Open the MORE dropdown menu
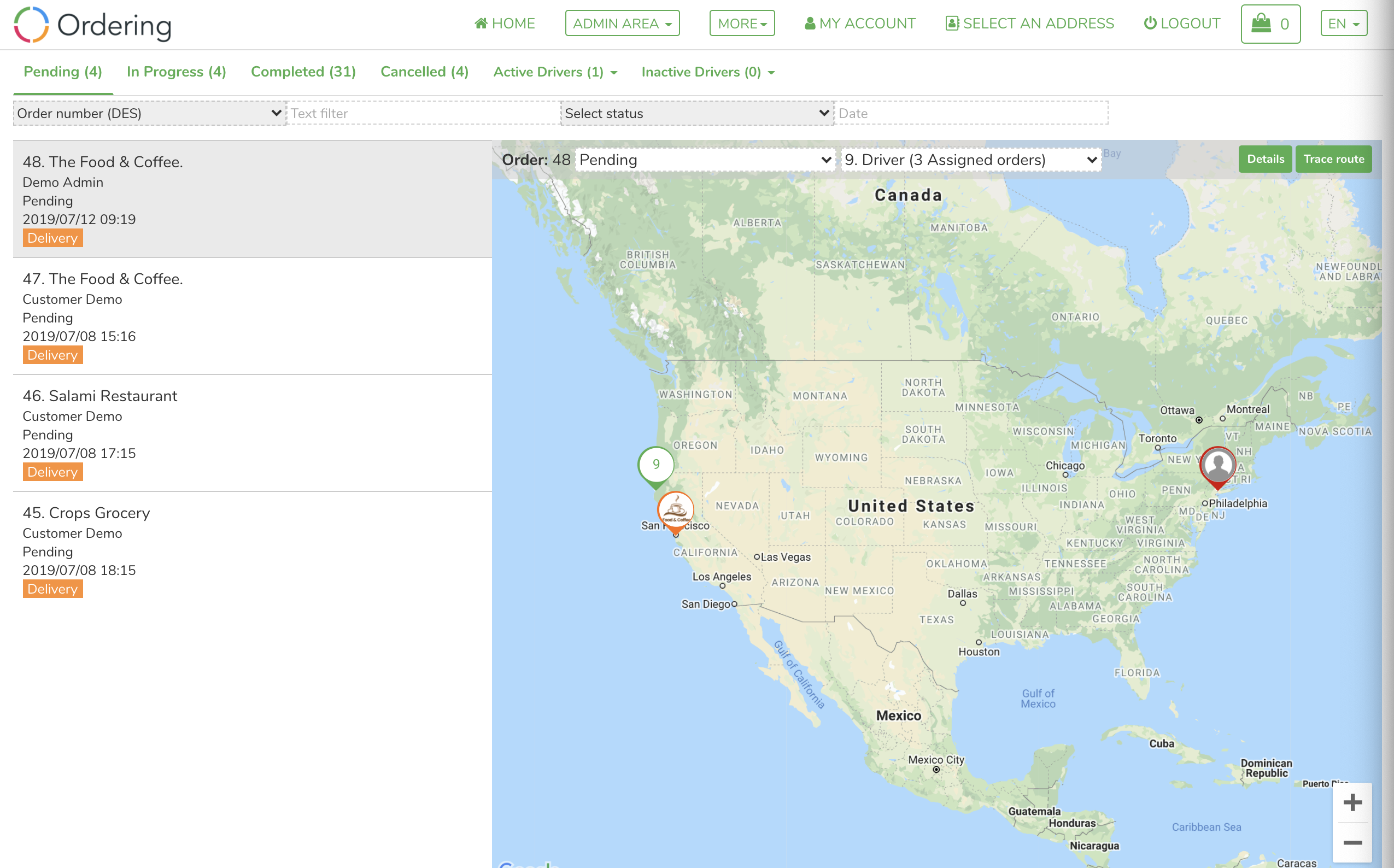Image resolution: width=1394 pixels, height=868 pixels. point(742,24)
